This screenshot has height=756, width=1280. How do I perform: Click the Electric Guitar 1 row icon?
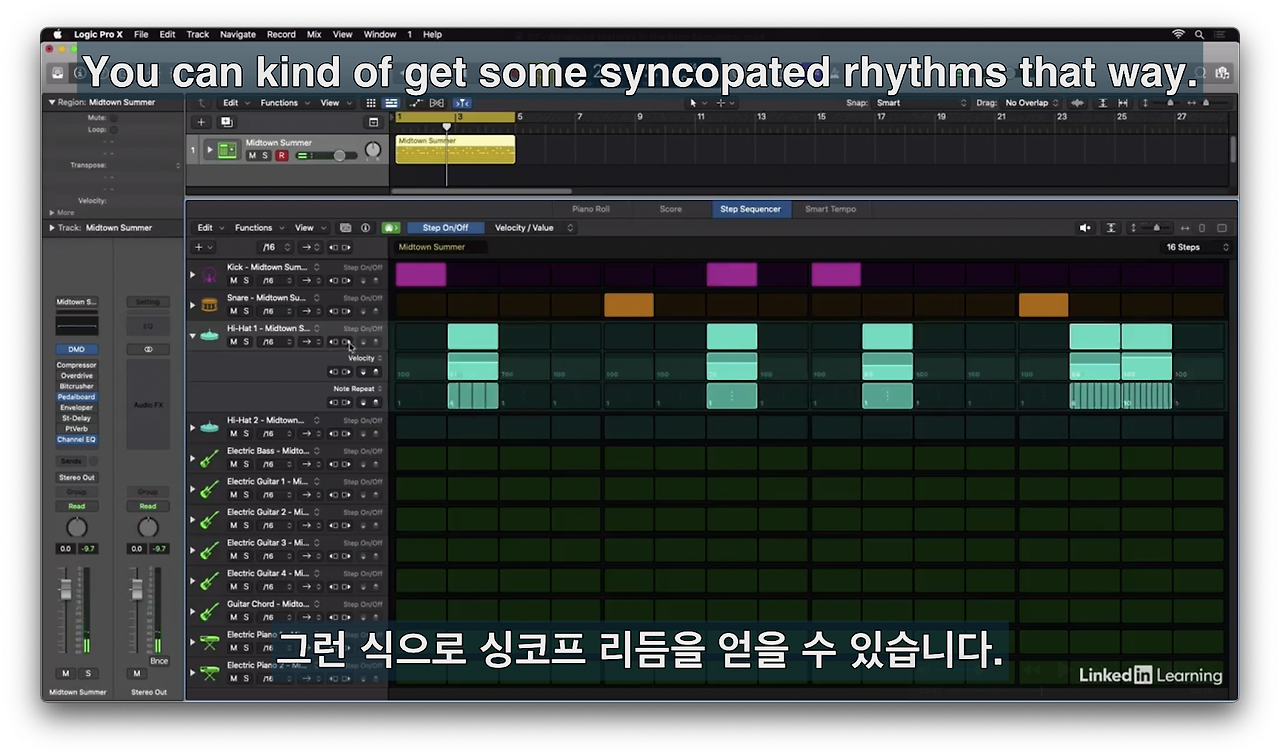click(x=209, y=489)
